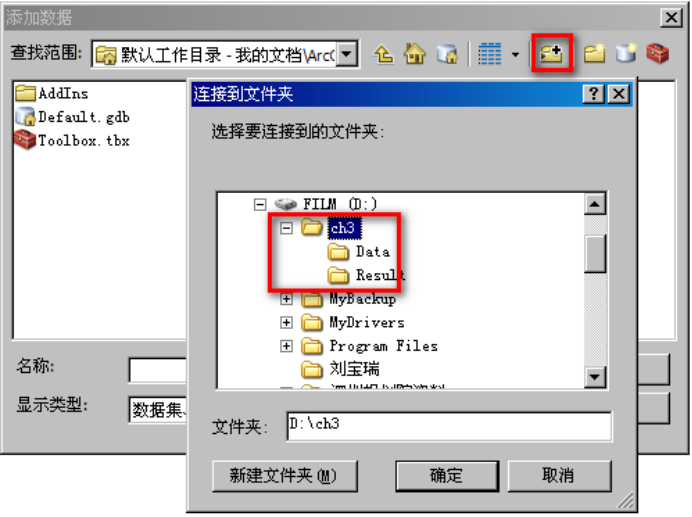Viewport: 692px width, 517px height.
Task: Collapse the FILM (D:) drive node
Action: (260, 204)
